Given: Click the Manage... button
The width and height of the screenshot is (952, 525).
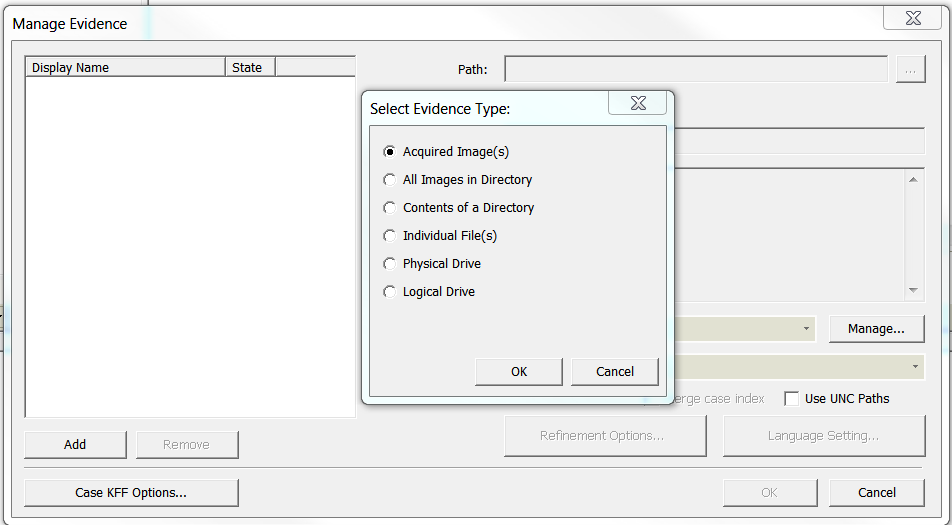Looking at the screenshot, I should click(x=876, y=328).
